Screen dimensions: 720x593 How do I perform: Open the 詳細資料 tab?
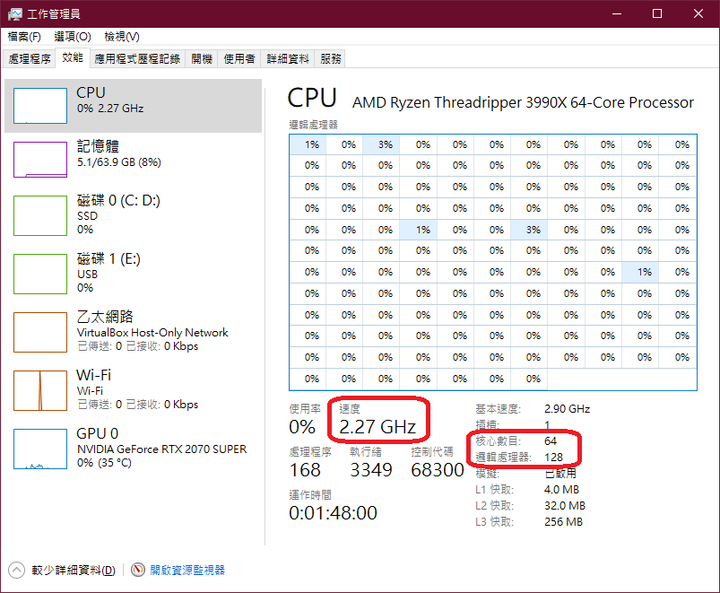pyautogui.click(x=288, y=59)
